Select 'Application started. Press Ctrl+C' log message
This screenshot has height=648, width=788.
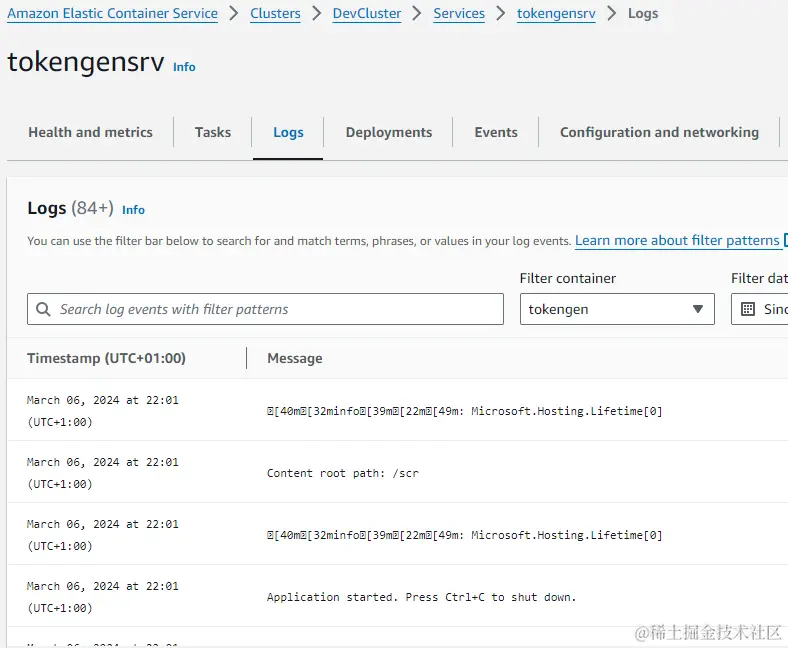pos(421,597)
